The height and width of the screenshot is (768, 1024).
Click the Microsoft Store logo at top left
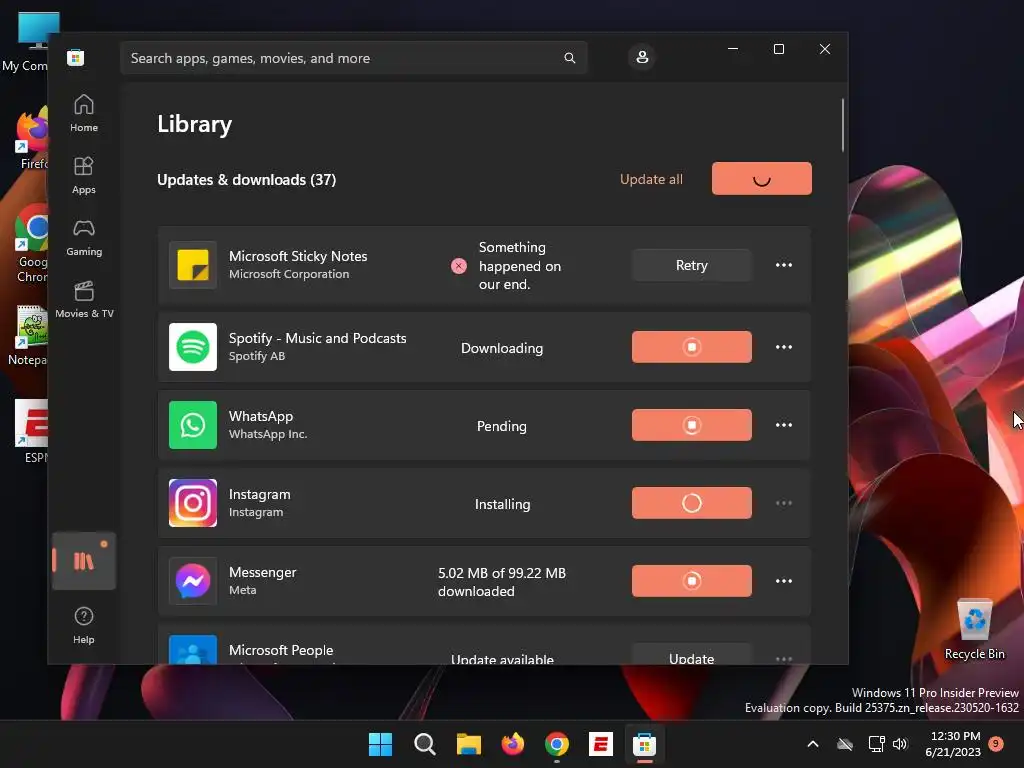point(76,57)
